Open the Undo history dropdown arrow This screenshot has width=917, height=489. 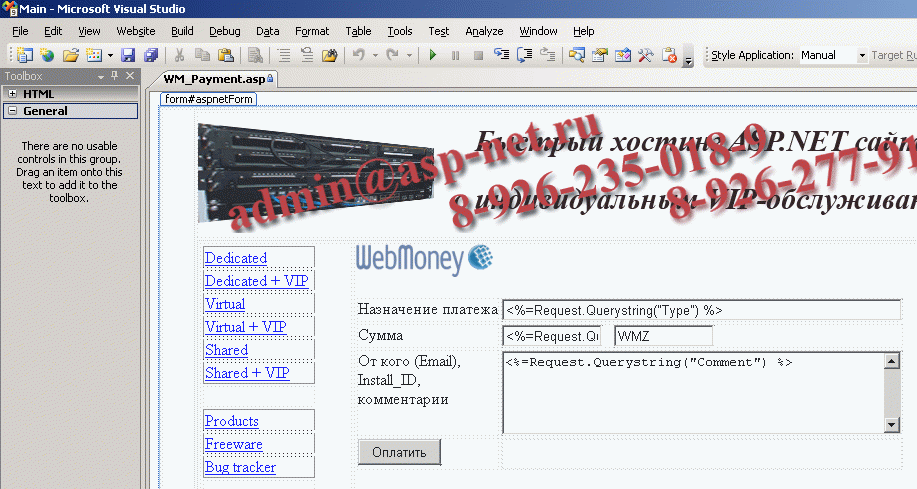[375, 56]
